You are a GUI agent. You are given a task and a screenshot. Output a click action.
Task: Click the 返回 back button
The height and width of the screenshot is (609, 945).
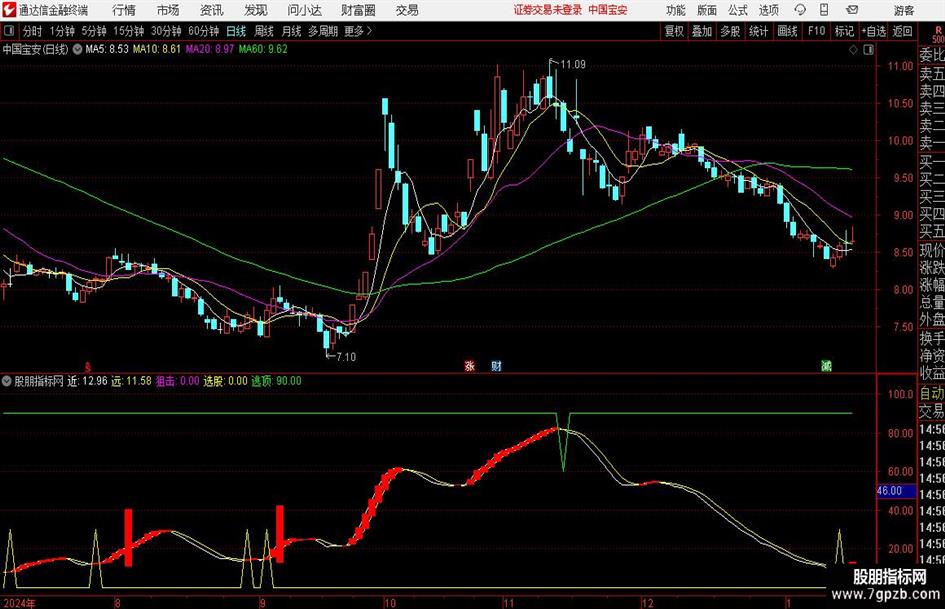[902, 31]
